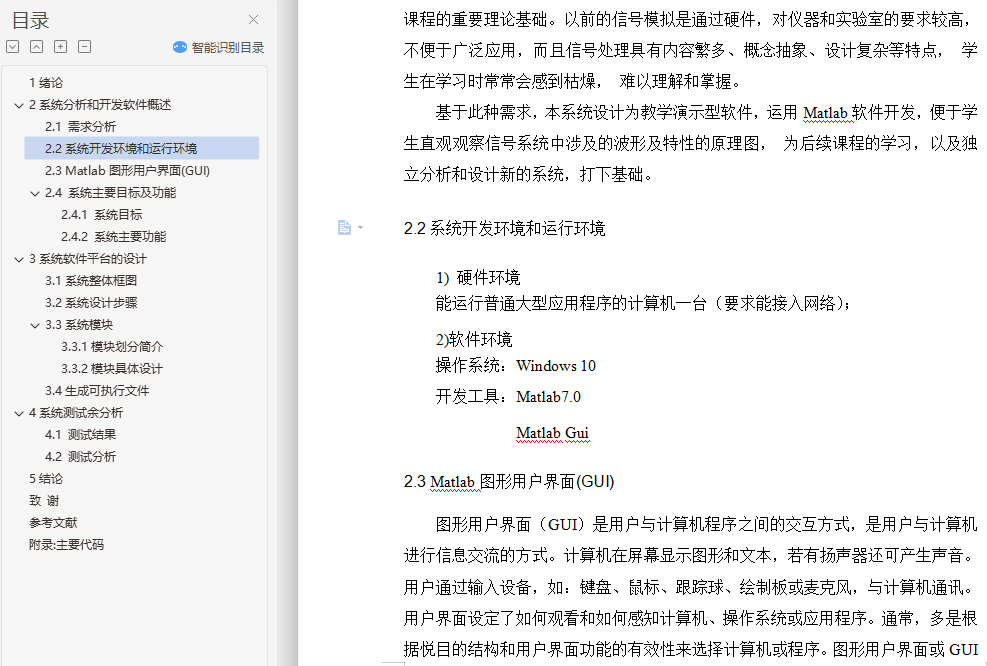Open outline item 2.3 Matlab 图形用户界面(GUI)
Viewport: 987px width, 666px height.
(127, 171)
